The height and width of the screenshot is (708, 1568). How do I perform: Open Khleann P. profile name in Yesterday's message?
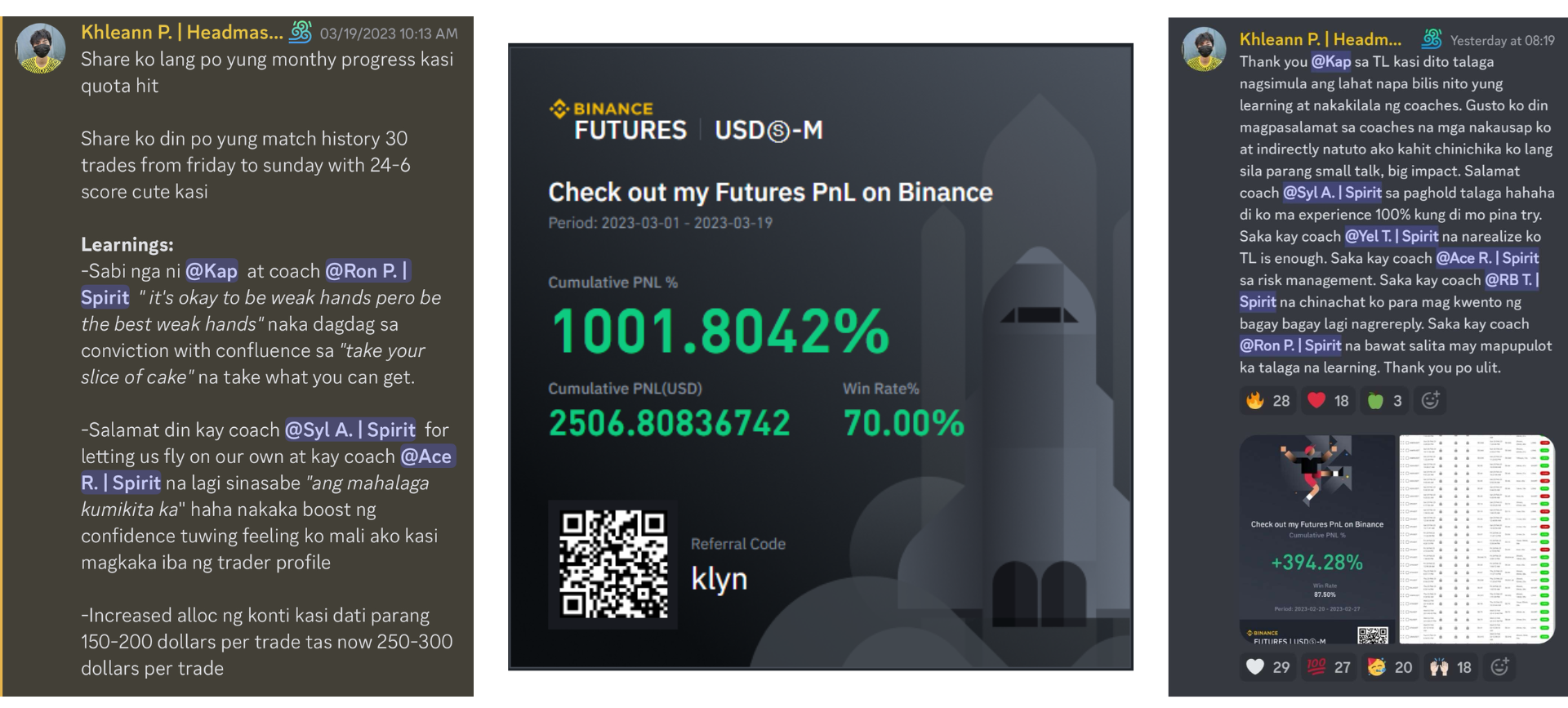(1320, 39)
